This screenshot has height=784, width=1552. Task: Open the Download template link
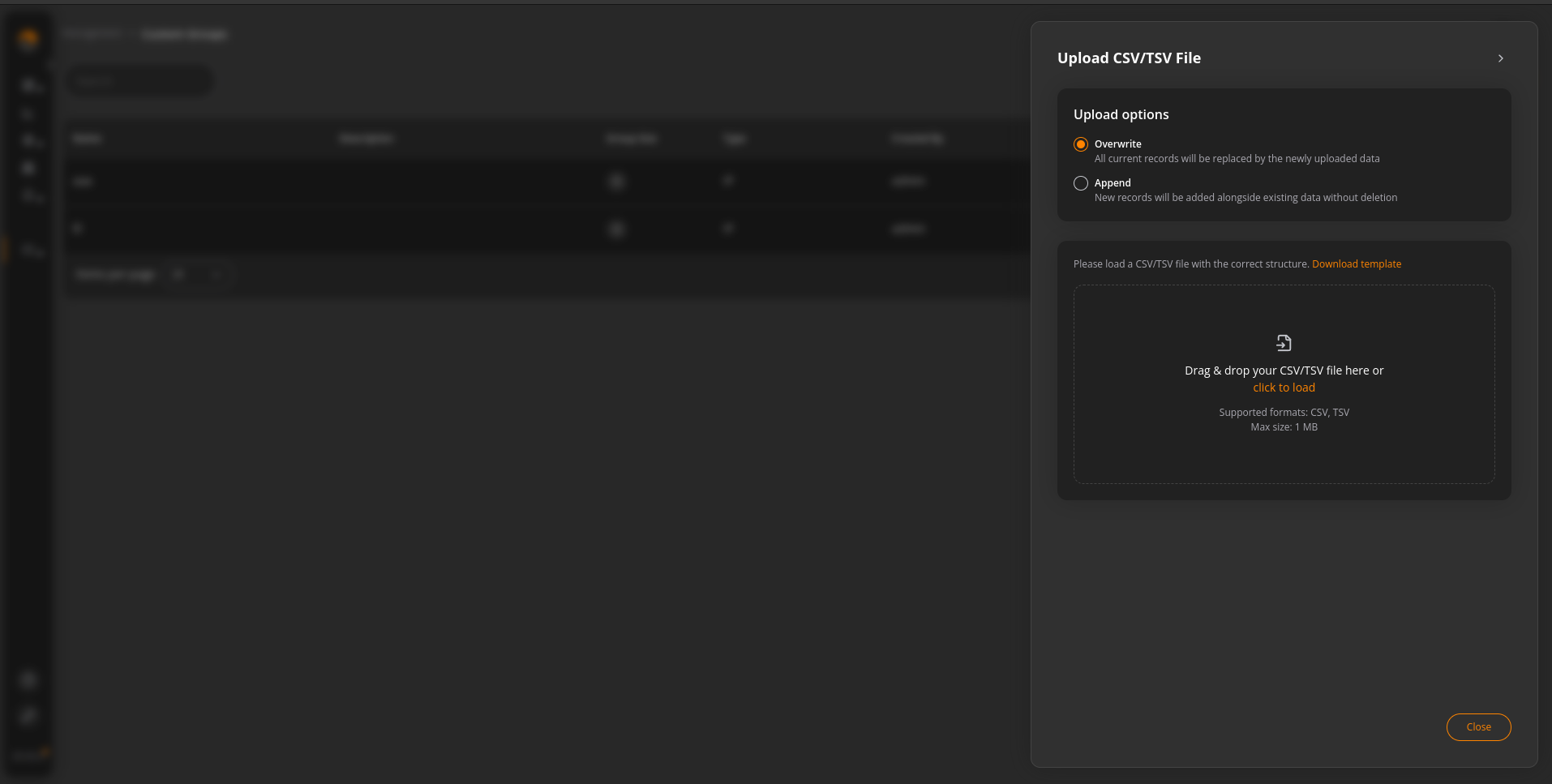click(x=1356, y=264)
